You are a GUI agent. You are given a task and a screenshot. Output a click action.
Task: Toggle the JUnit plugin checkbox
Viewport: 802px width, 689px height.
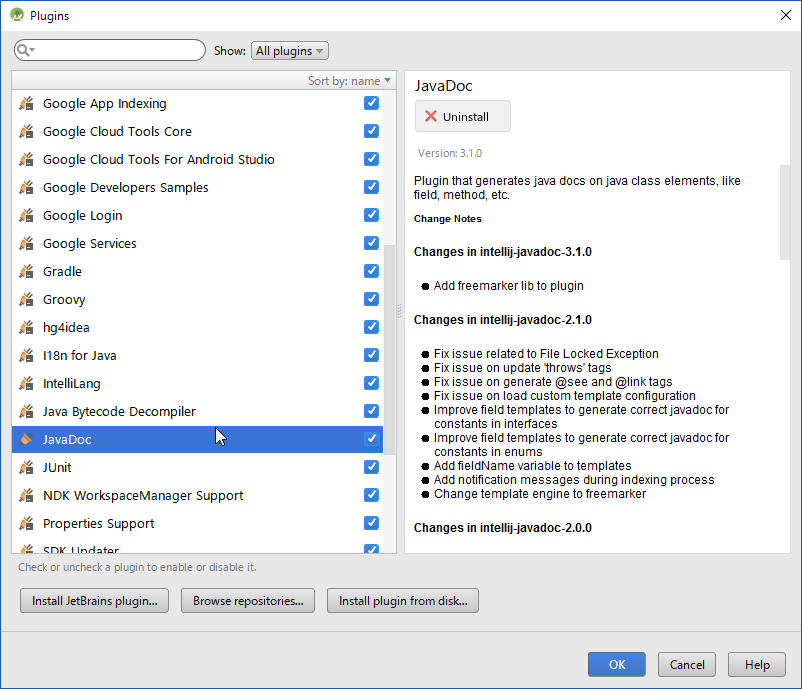(x=371, y=467)
